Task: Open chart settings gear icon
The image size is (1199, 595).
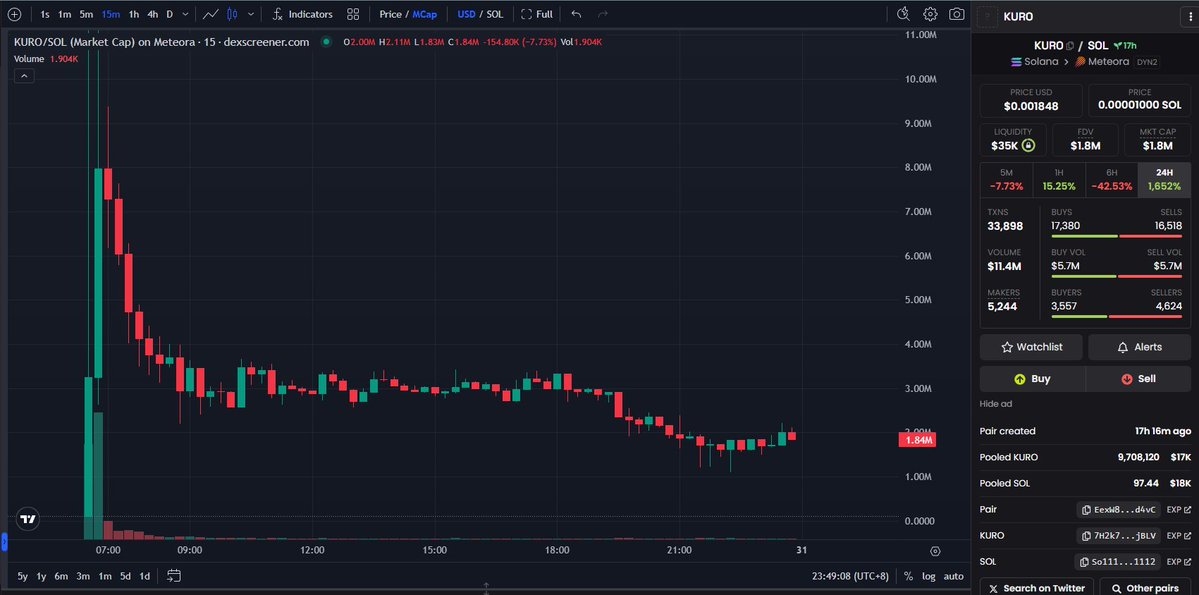Action: (x=930, y=14)
